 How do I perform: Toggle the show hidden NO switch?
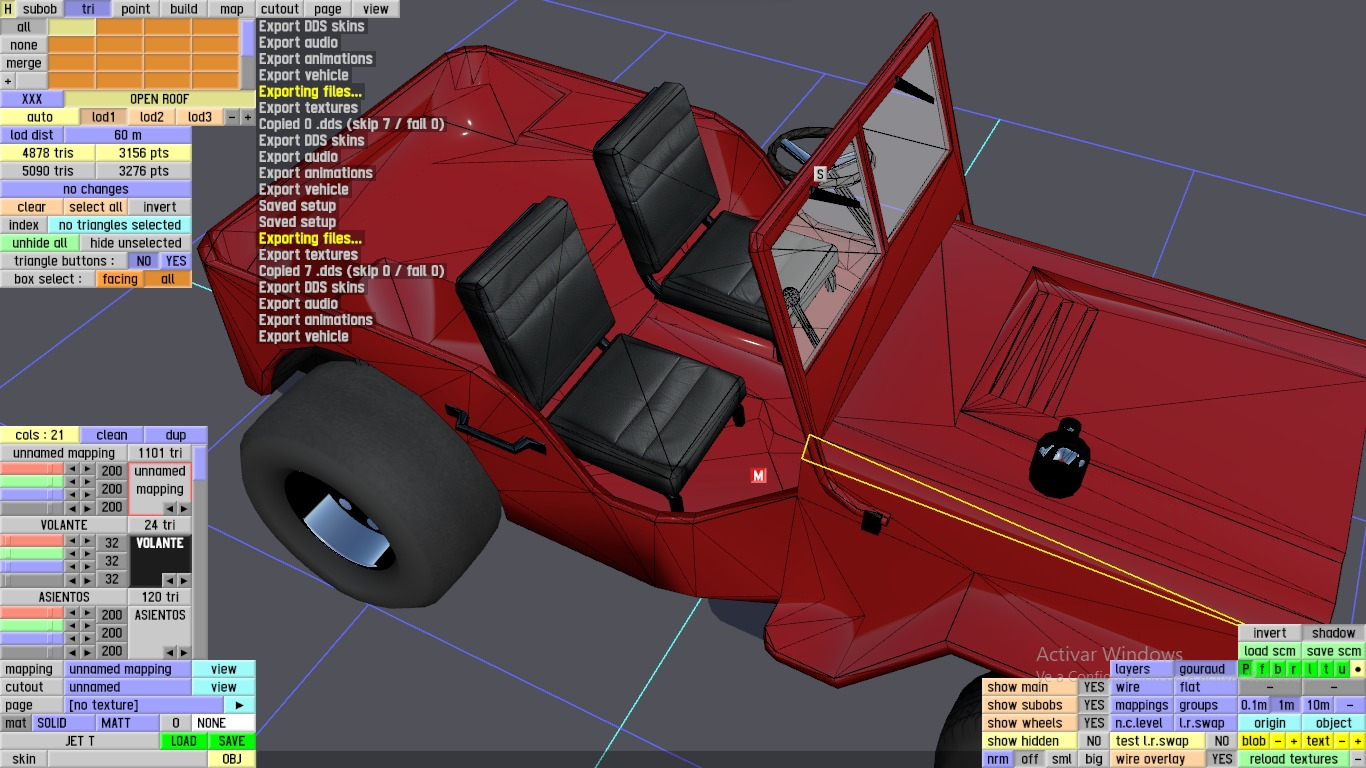coord(1094,741)
